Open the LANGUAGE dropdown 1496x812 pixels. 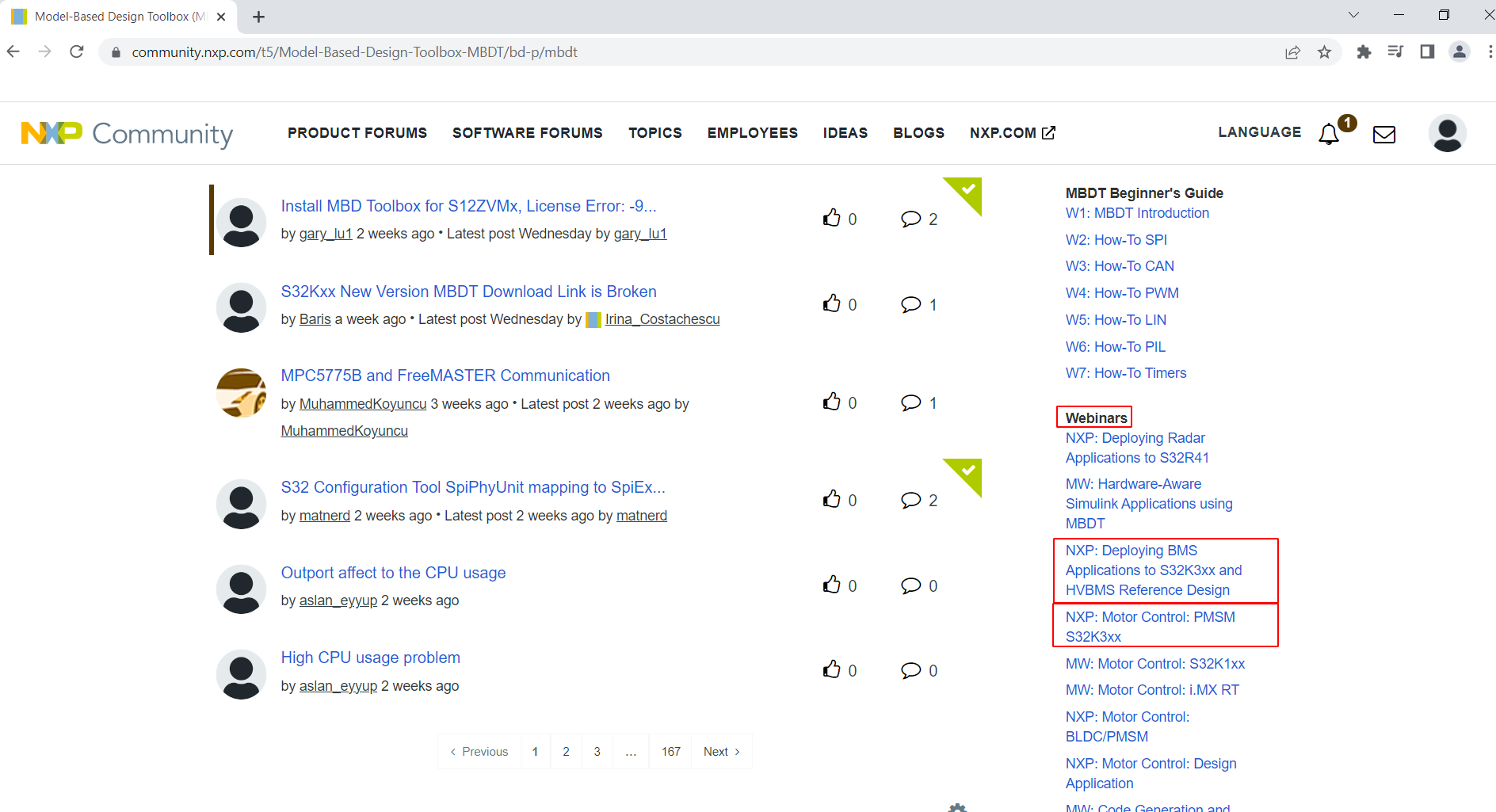pos(1259,132)
